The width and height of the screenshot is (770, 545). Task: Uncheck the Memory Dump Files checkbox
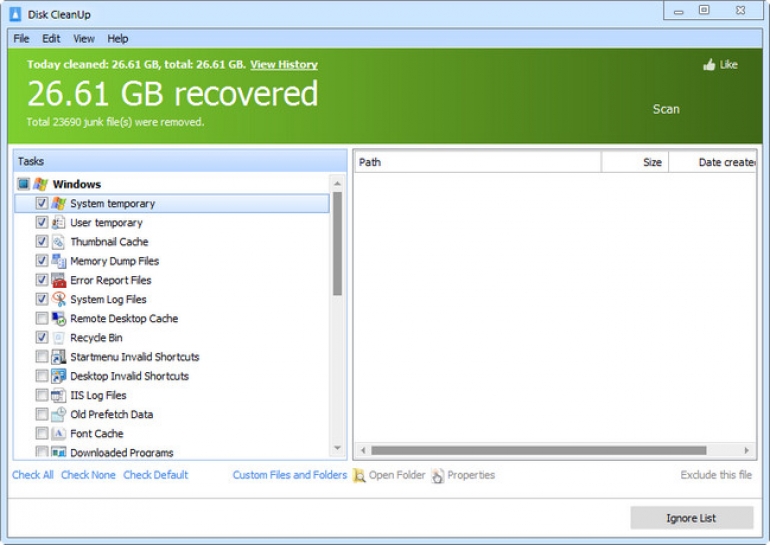[41, 260]
